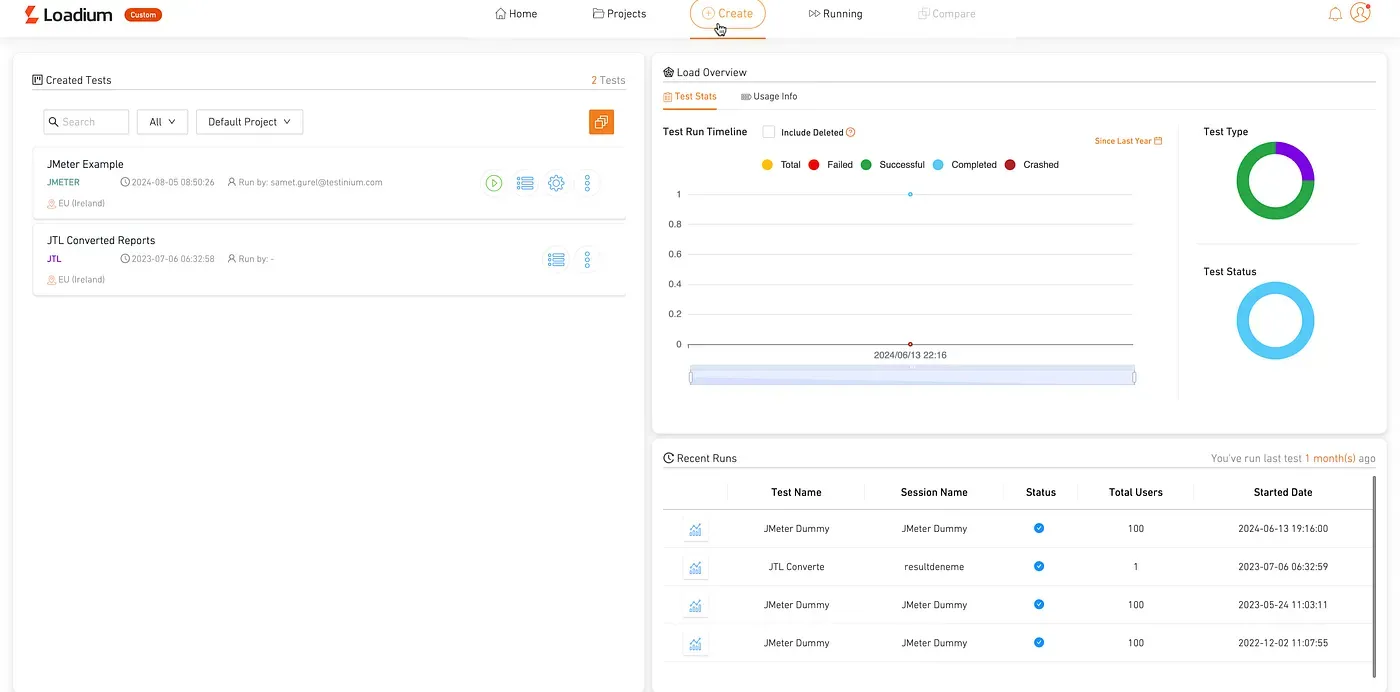
Task: Go to the Home menu
Action: click(516, 14)
